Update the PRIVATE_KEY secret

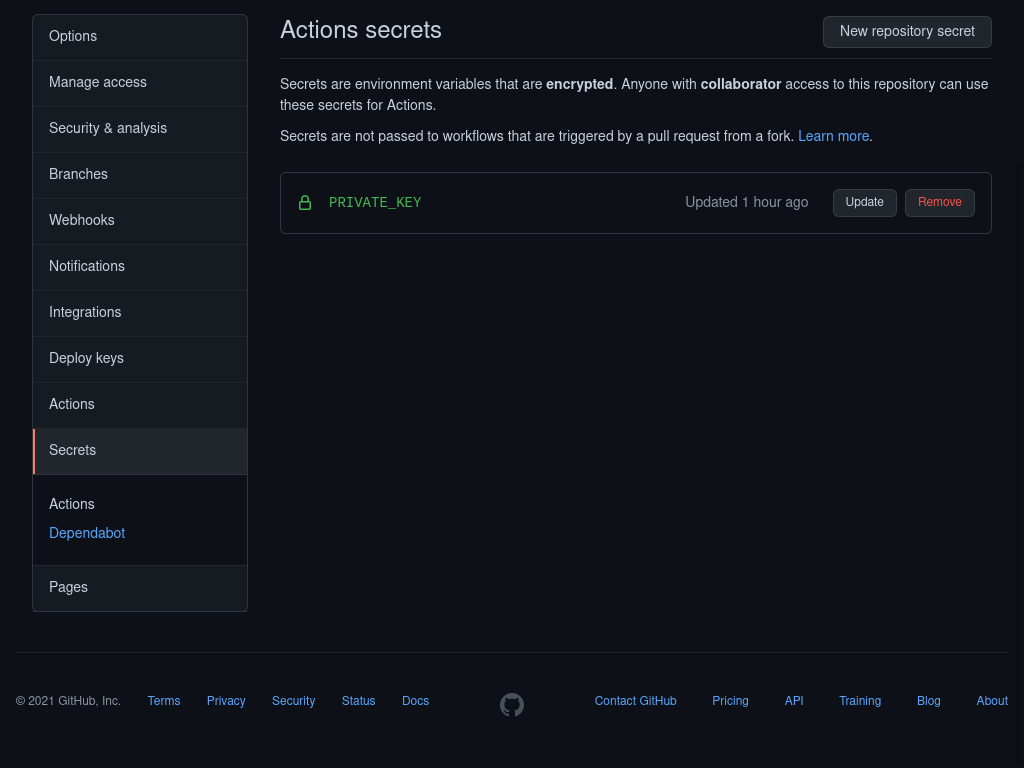864,203
